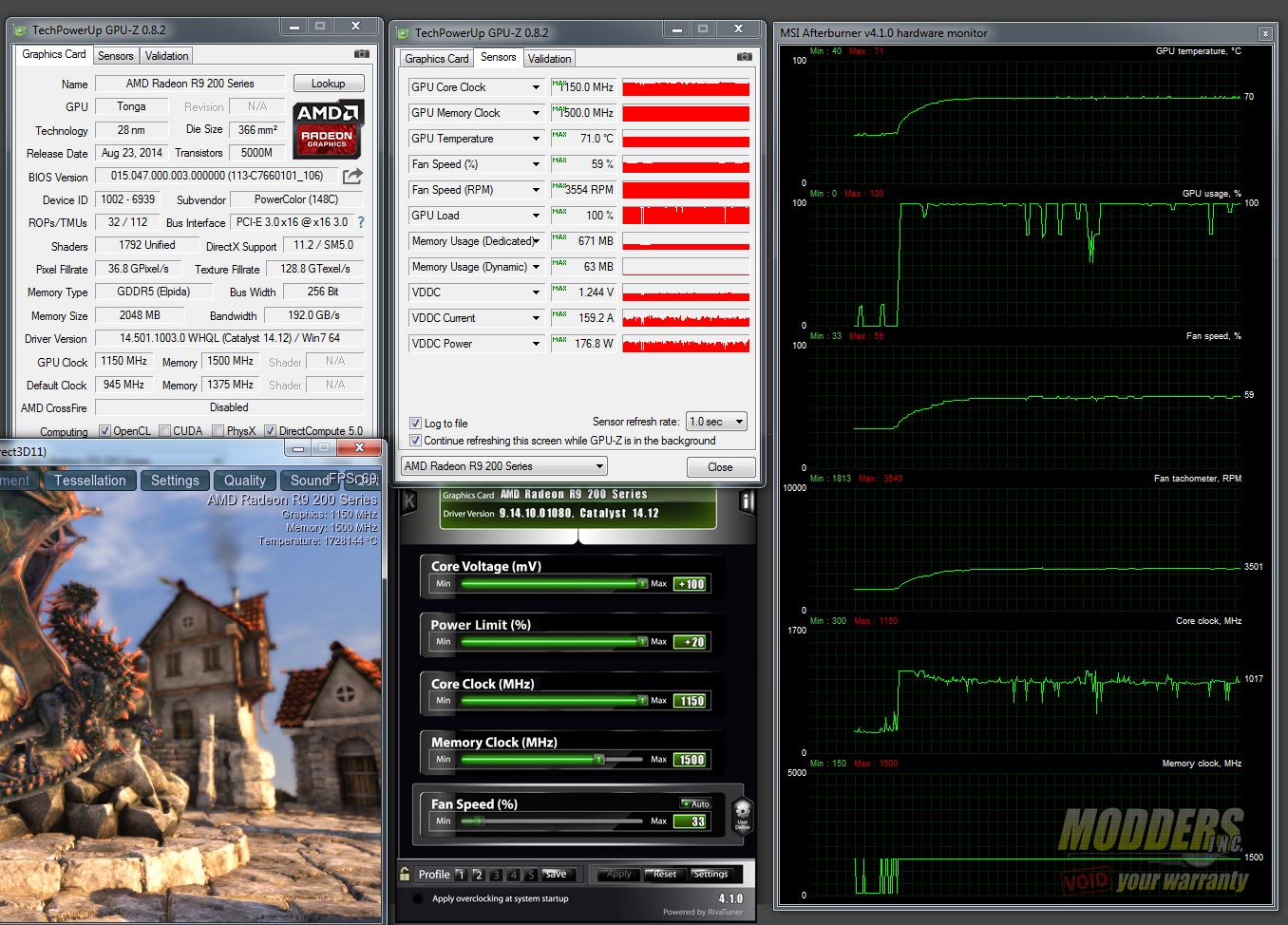Select Afterburner profile slot 1
This screenshot has width=1288, height=925.
point(461,875)
